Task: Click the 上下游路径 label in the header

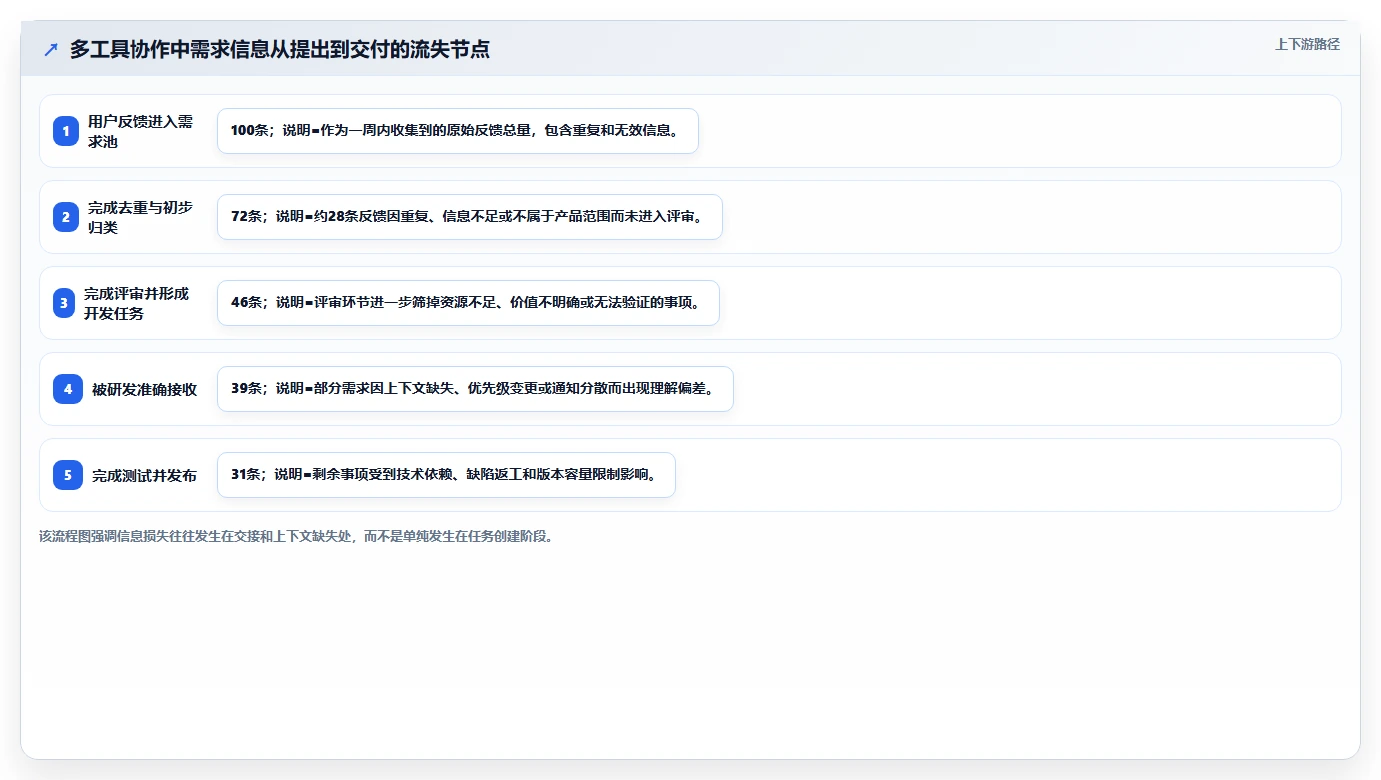Action: 1307,45
